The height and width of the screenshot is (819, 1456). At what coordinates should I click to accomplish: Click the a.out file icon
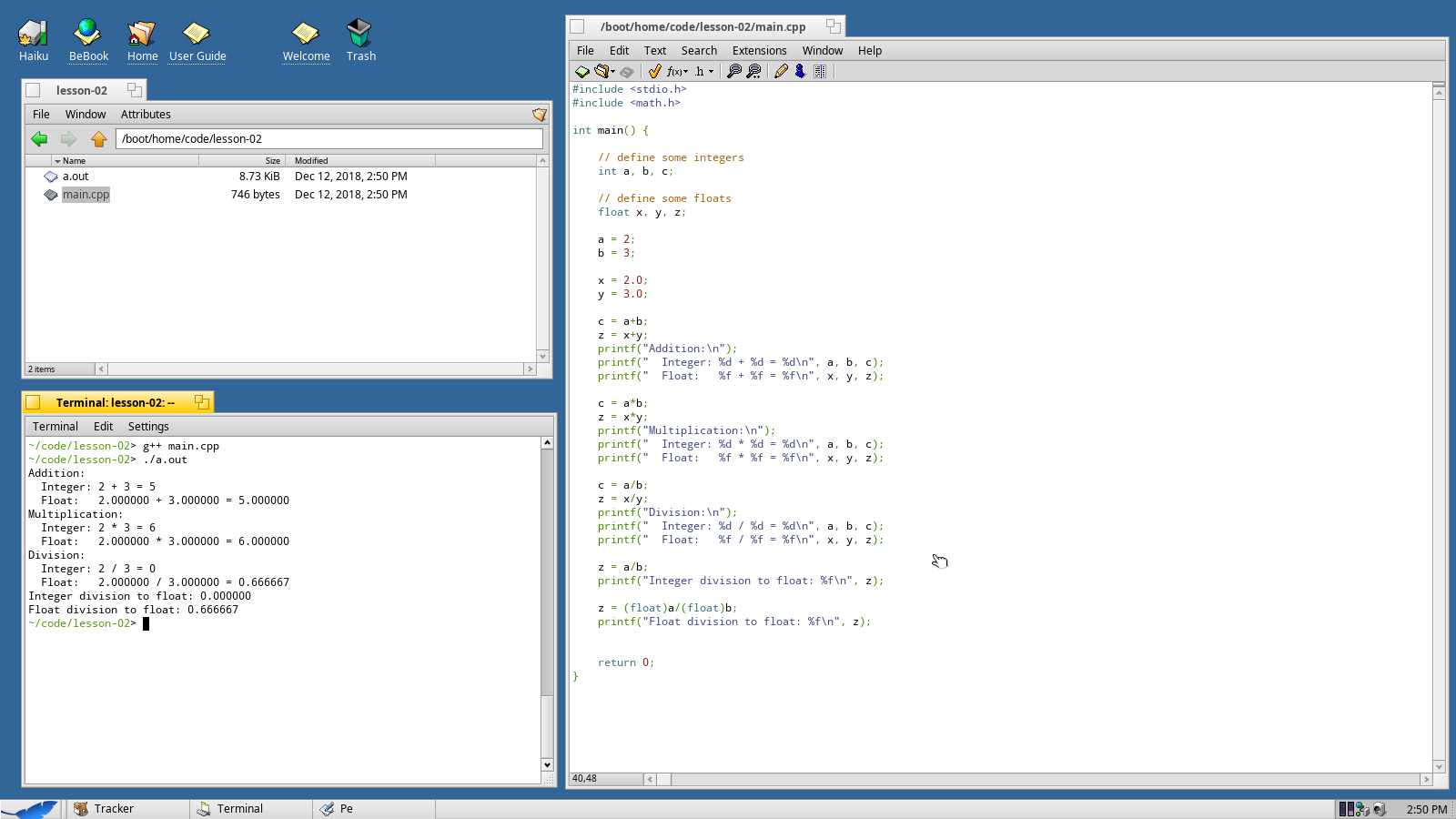point(51,177)
